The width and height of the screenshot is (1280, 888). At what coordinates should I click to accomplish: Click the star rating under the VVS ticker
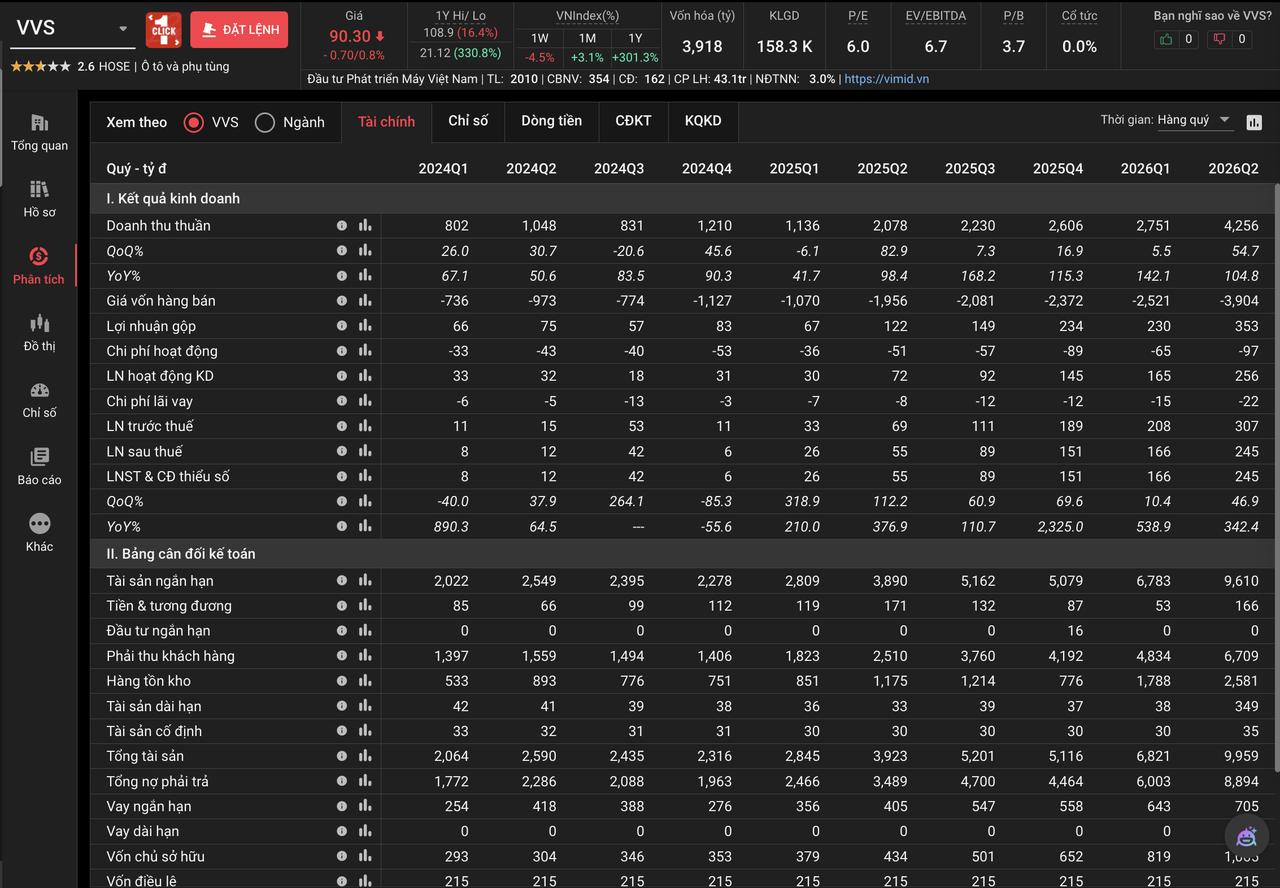[x=41, y=67]
